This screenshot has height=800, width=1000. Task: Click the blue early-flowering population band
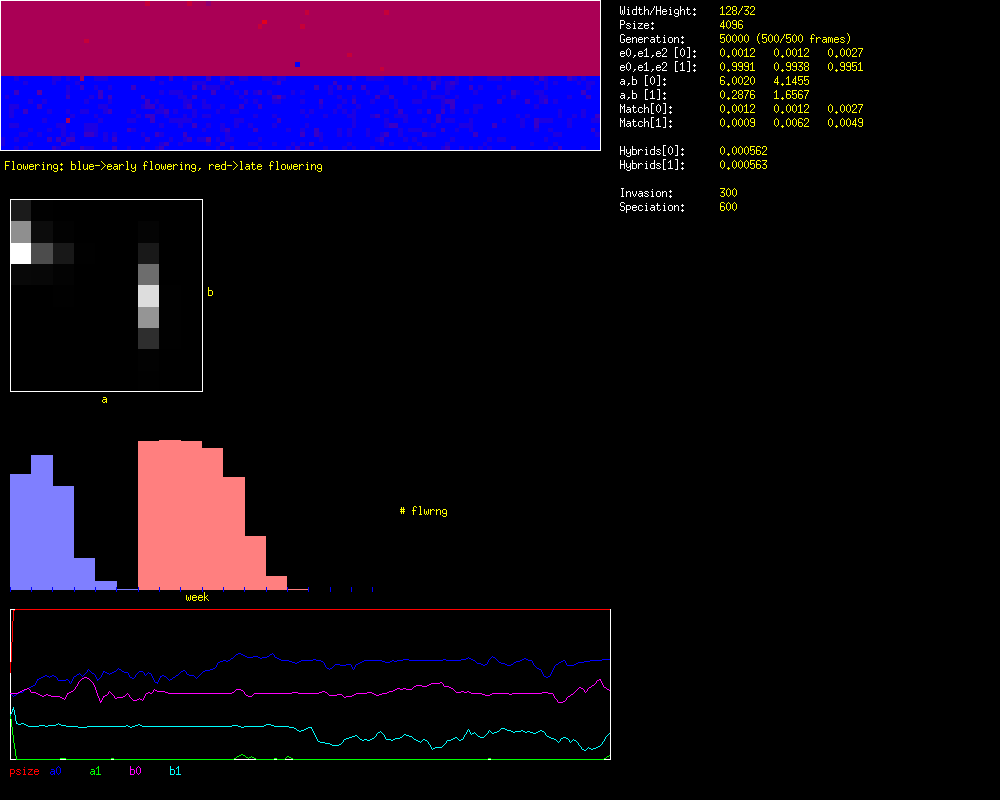coord(300,113)
